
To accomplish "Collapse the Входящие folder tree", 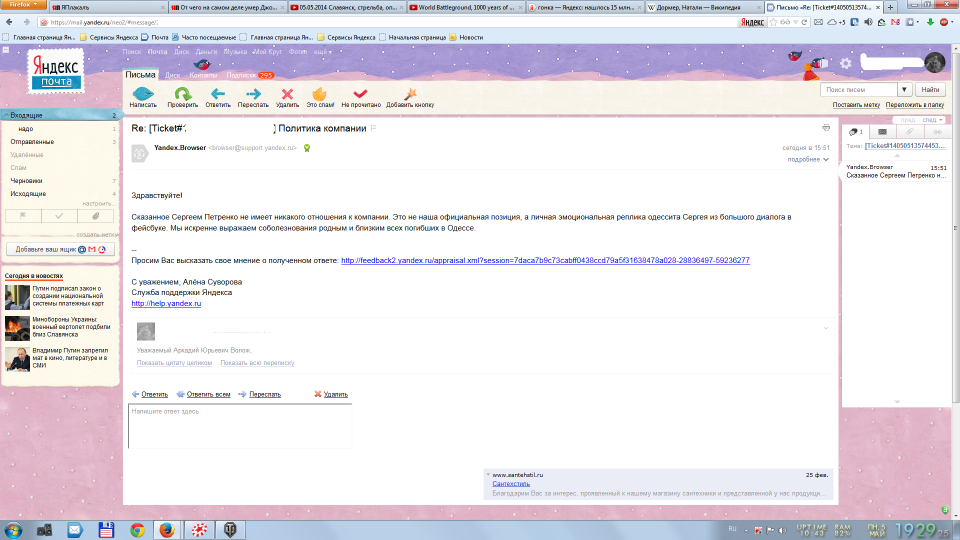I will click(x=5, y=116).
